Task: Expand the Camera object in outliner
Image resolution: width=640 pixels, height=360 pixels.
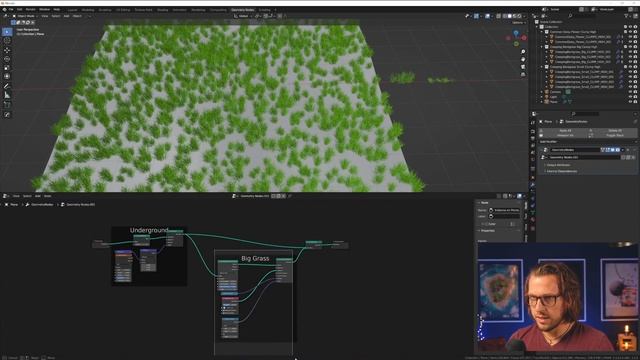Action: (x=542, y=92)
